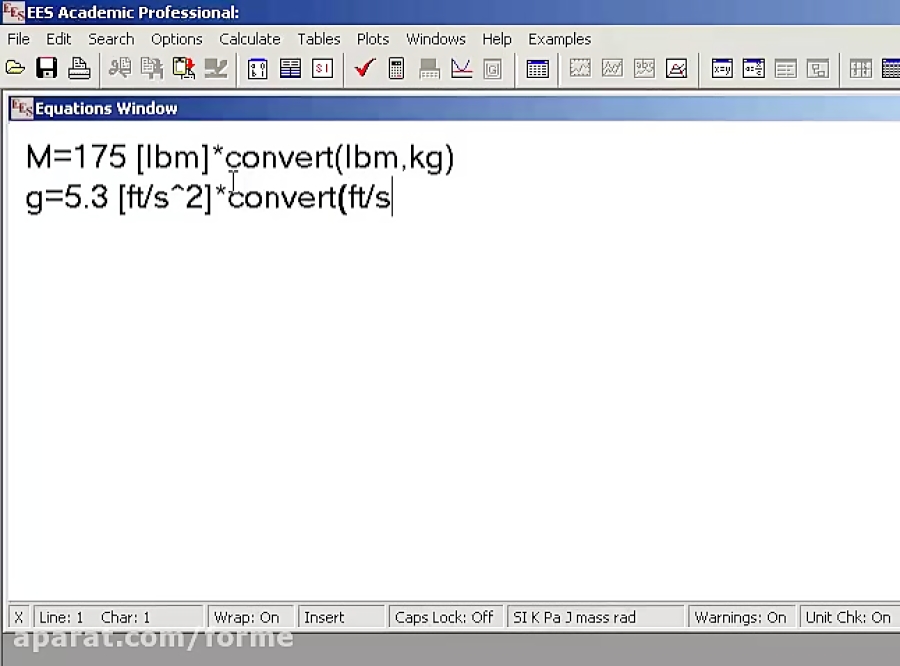Toggle Caps Lock indicator in status bar
Image resolution: width=900 pixels, height=666 pixels.
(x=445, y=617)
